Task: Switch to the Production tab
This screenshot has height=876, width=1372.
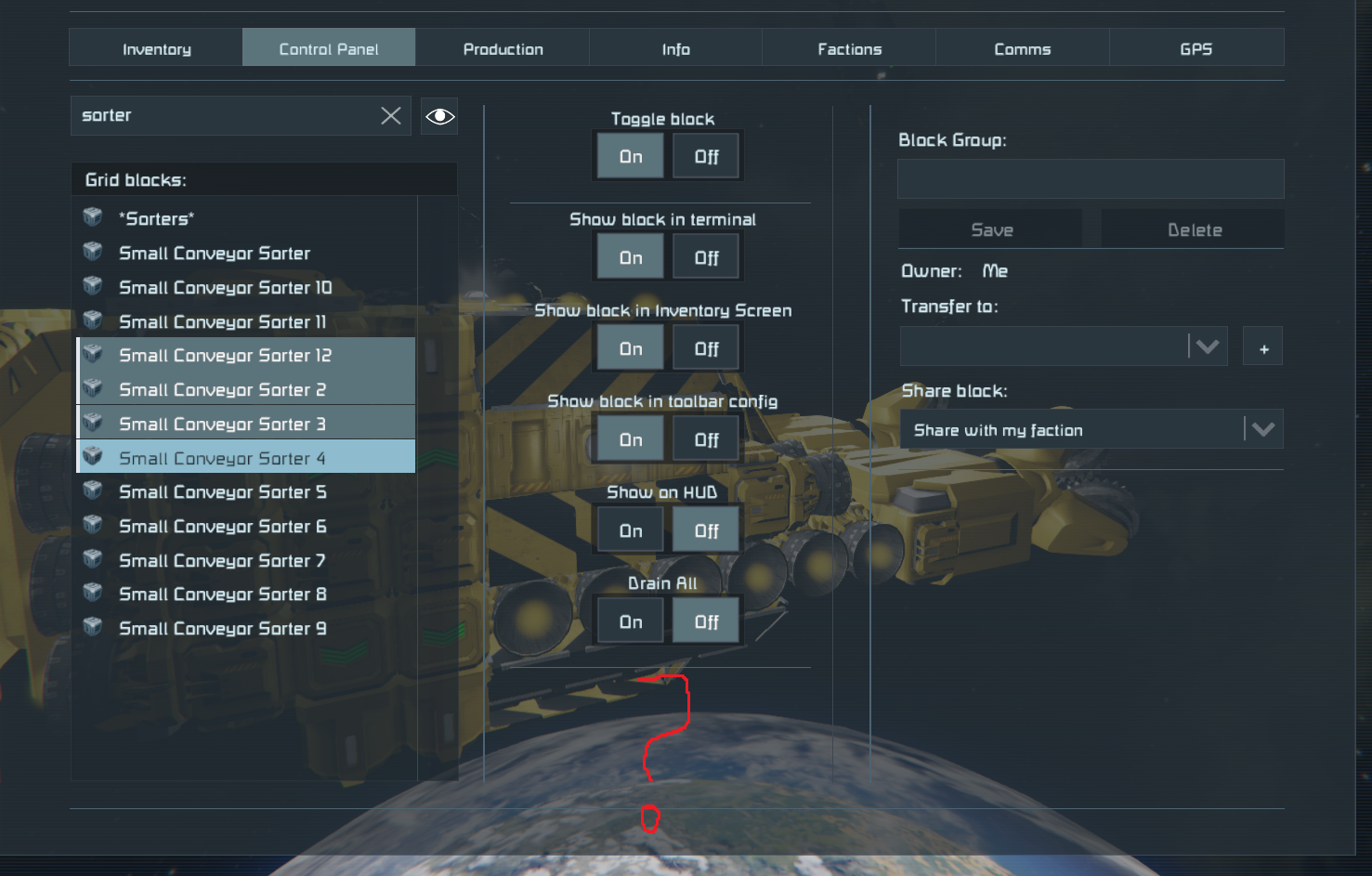Action: (503, 48)
